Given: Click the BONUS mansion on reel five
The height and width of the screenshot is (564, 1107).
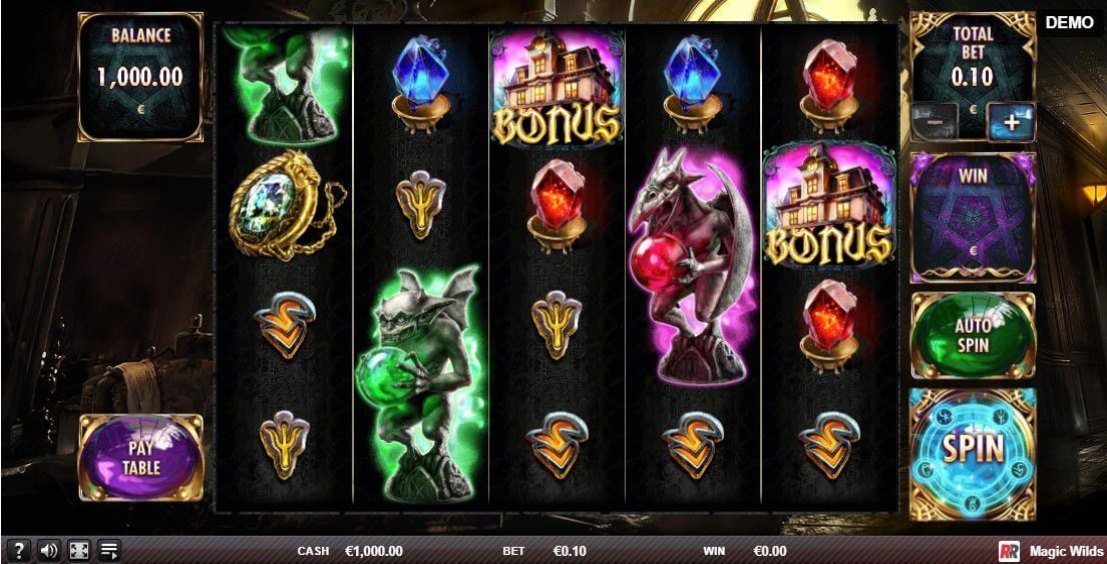Looking at the screenshot, I should click(828, 205).
